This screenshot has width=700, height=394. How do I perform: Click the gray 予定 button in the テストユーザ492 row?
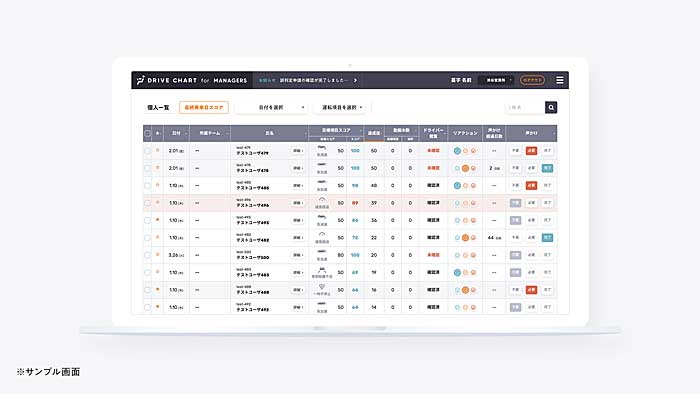click(515, 307)
